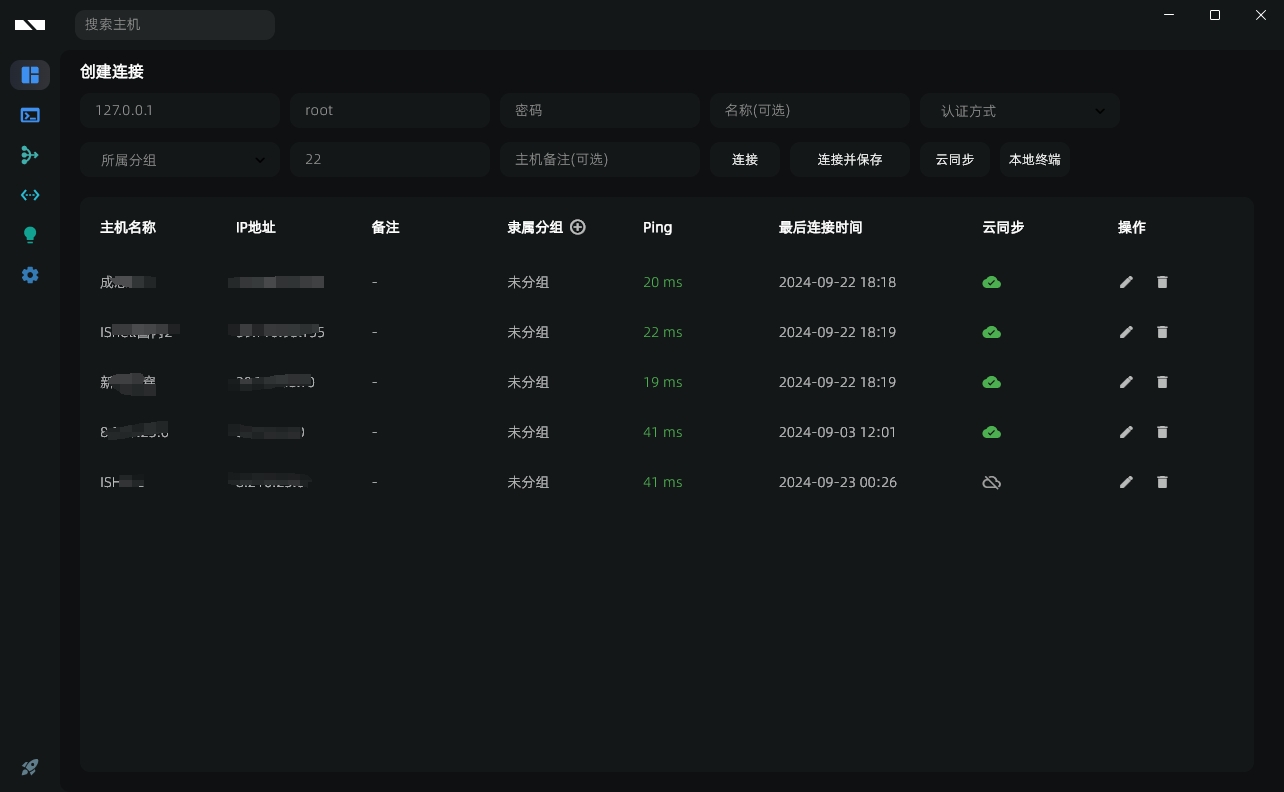Click the 主机名称 column header

pyautogui.click(x=128, y=227)
